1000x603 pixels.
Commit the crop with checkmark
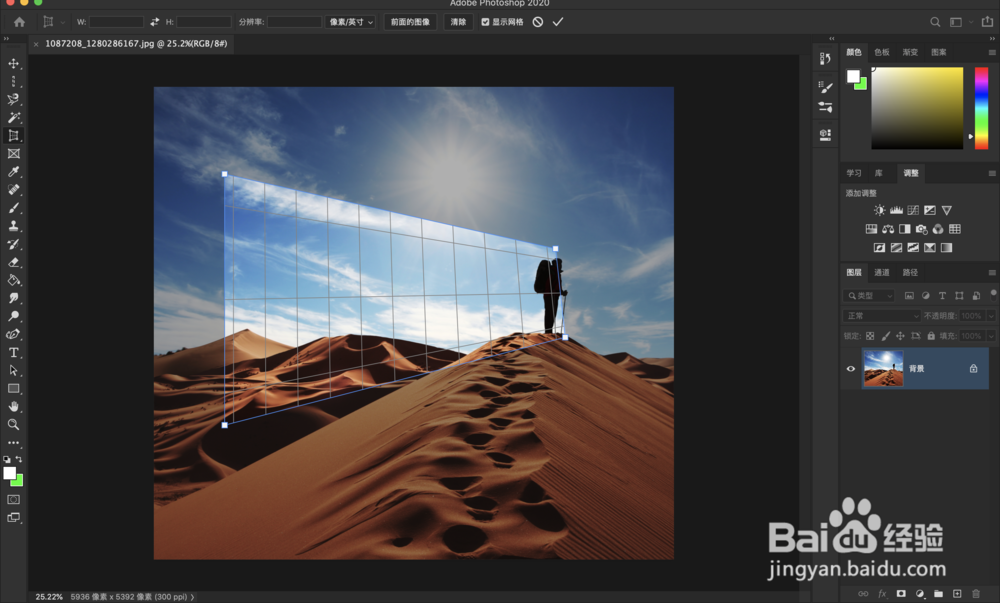(x=558, y=22)
